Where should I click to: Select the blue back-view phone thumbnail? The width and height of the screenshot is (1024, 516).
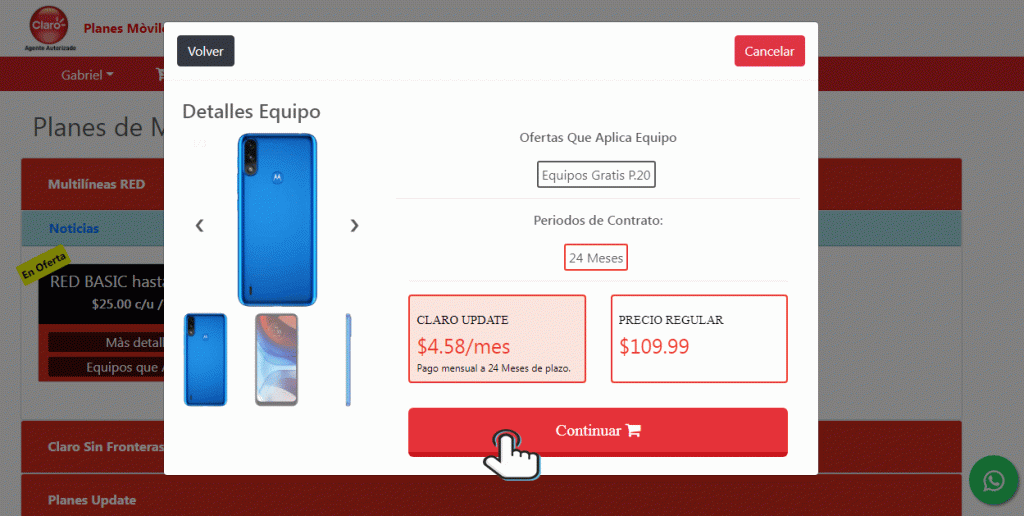coord(205,360)
